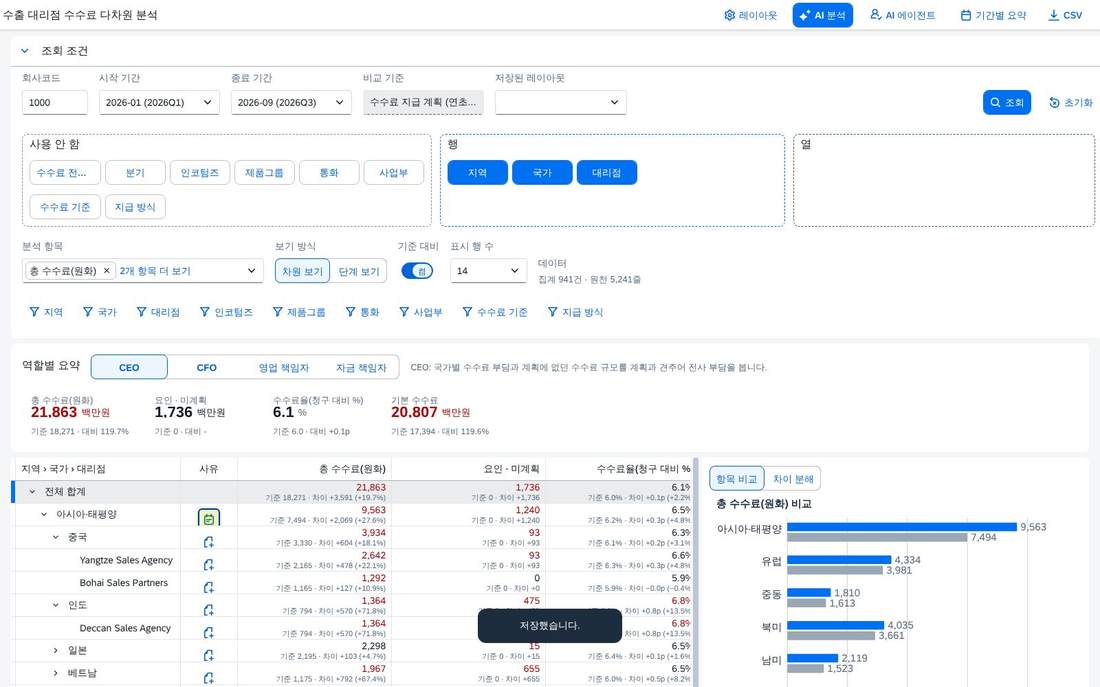Click the 회사코드 input field
Screen dimensions: 1100x687
55,102
